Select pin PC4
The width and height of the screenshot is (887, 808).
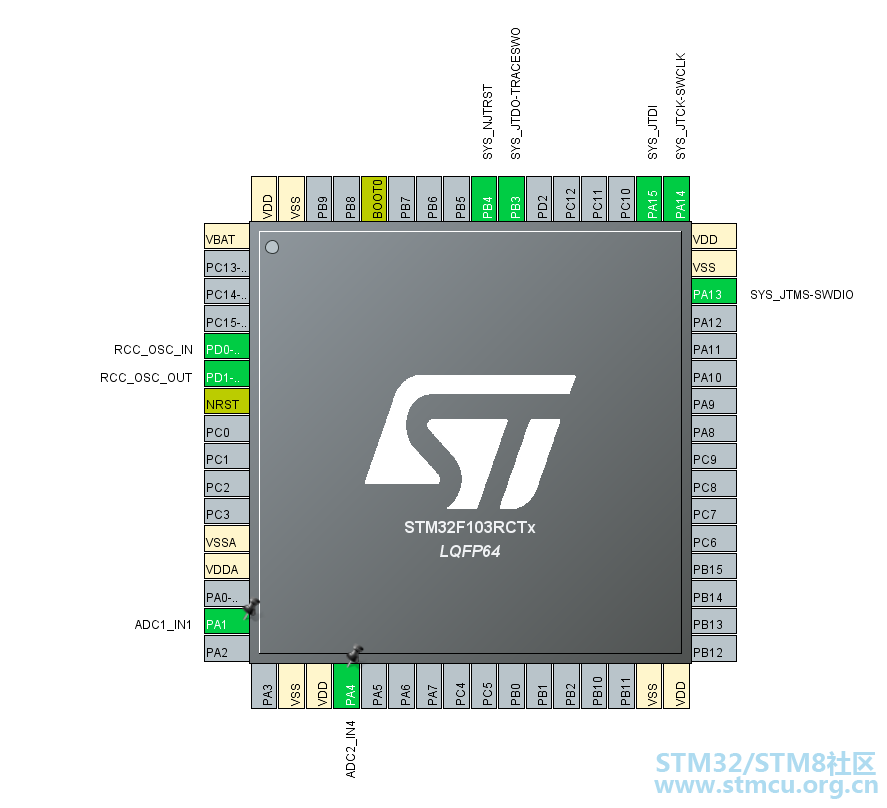(457, 686)
